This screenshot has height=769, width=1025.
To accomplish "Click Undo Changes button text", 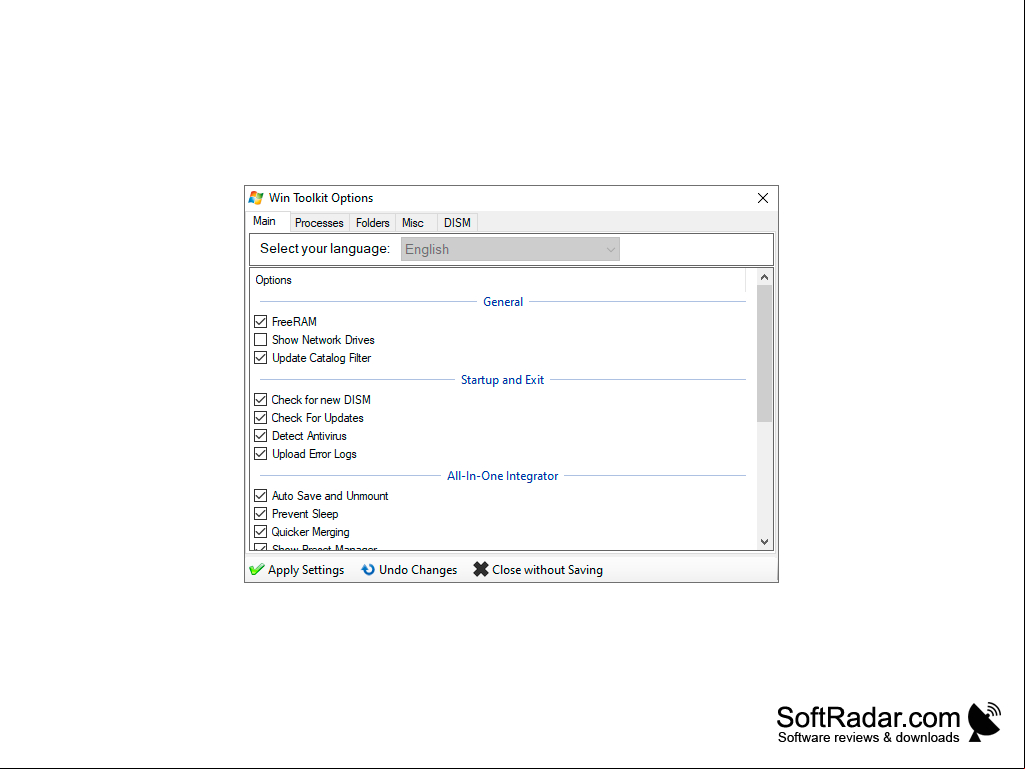I will (x=418, y=570).
